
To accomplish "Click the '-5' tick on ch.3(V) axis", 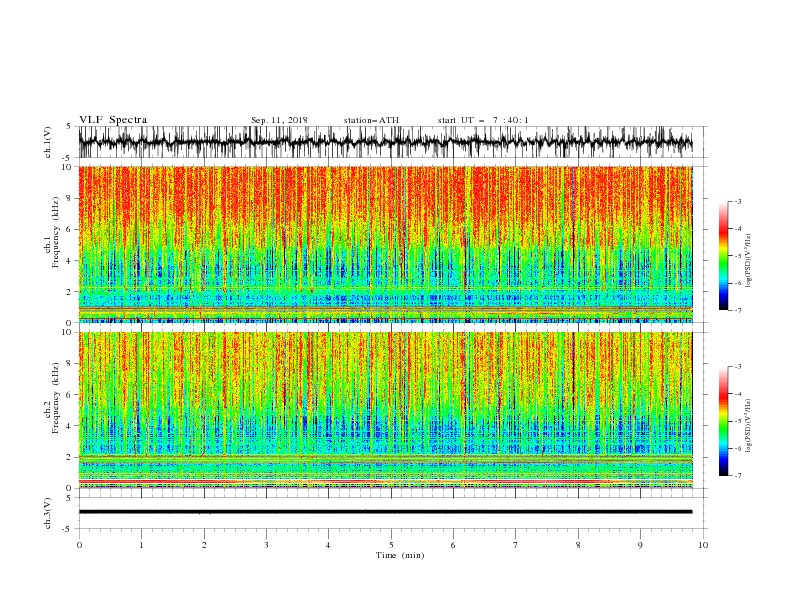I will [68, 529].
